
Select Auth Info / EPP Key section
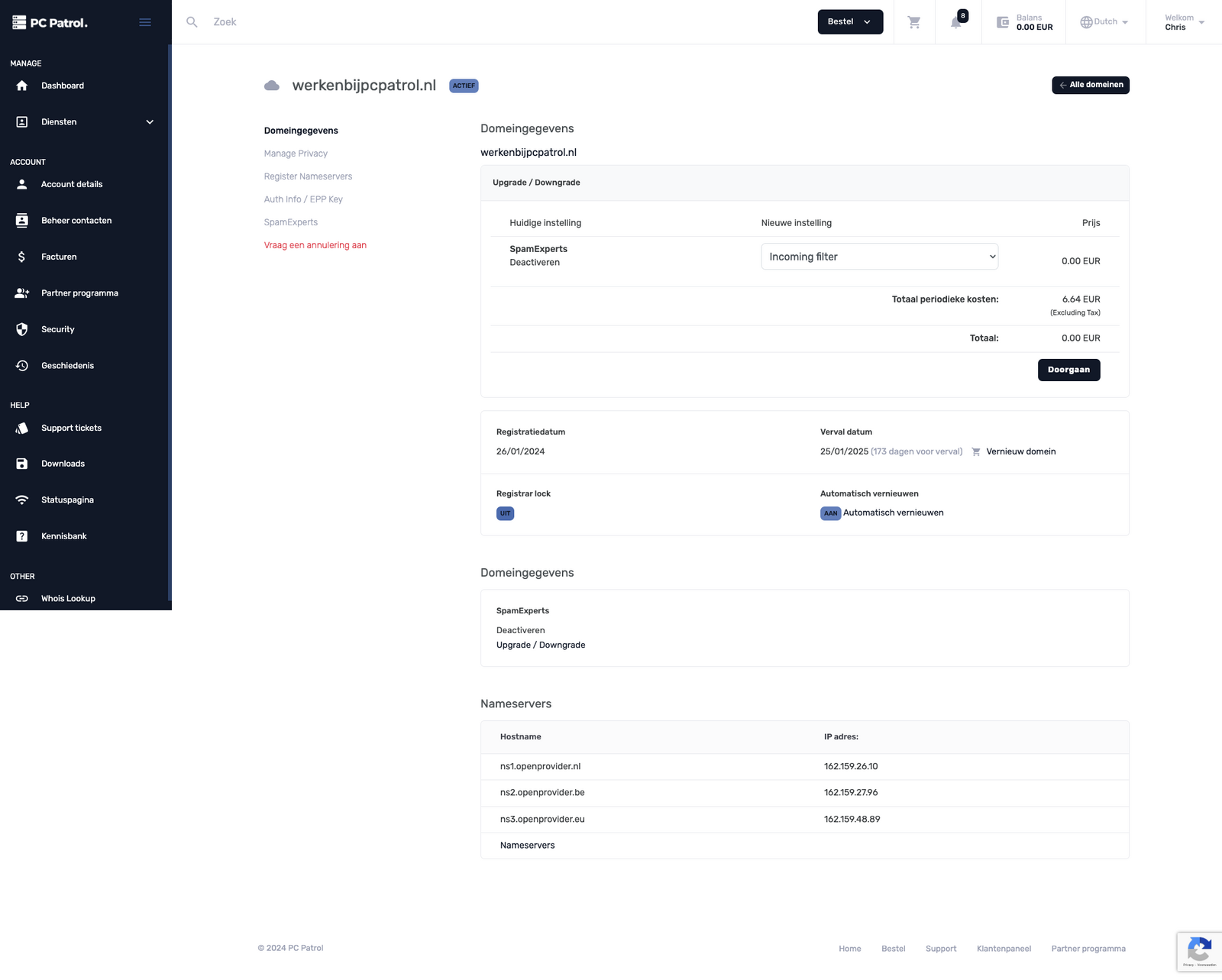tap(303, 199)
